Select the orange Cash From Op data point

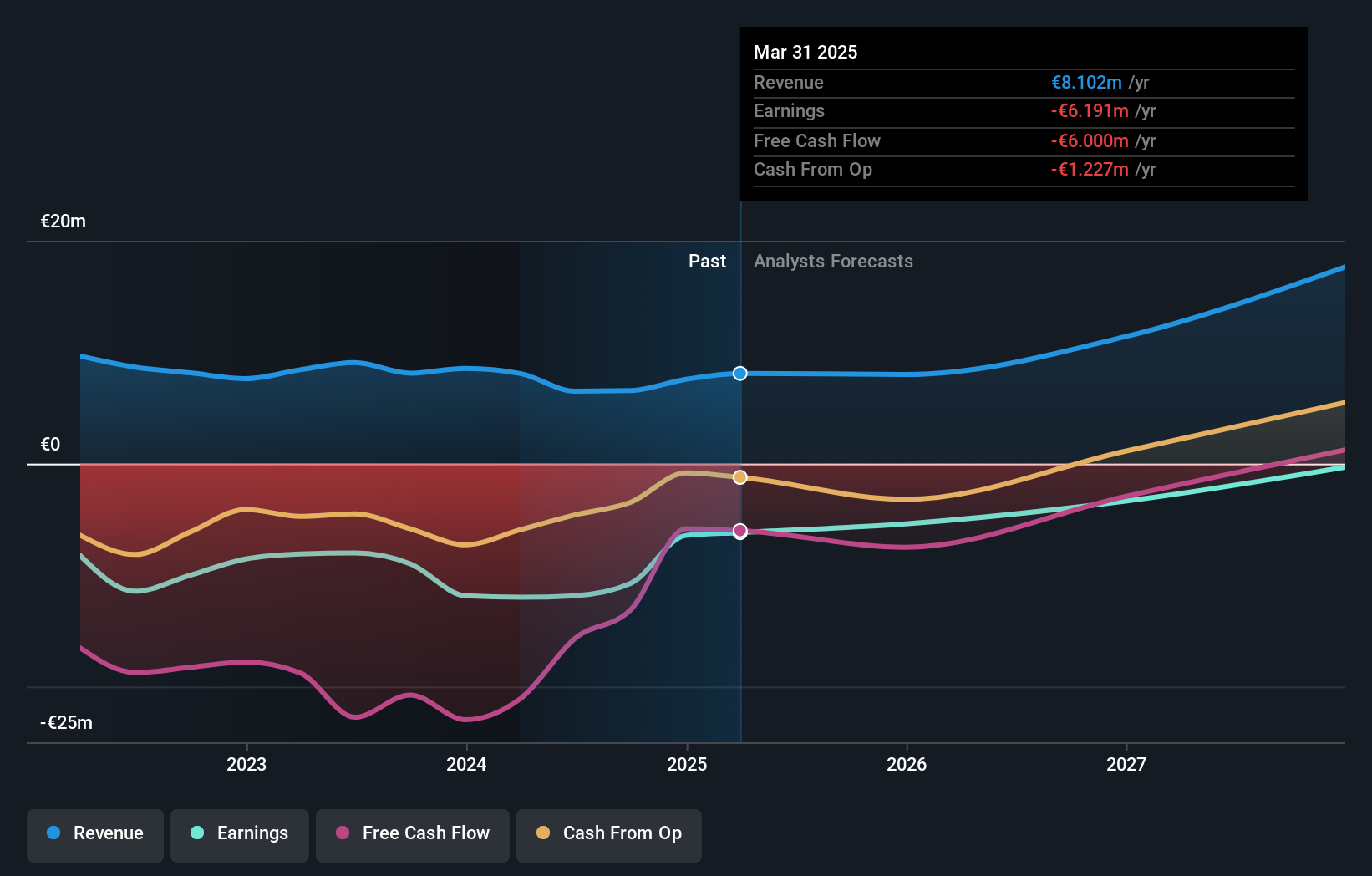coord(740,477)
